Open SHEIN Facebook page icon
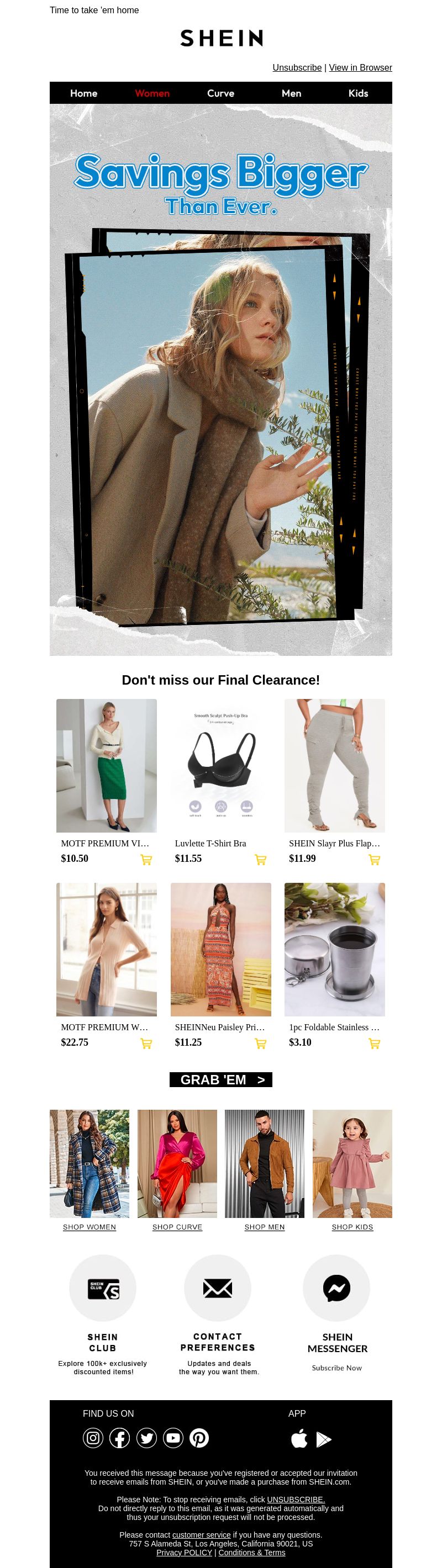Screen dimensions: 442x1568 click(x=119, y=1438)
